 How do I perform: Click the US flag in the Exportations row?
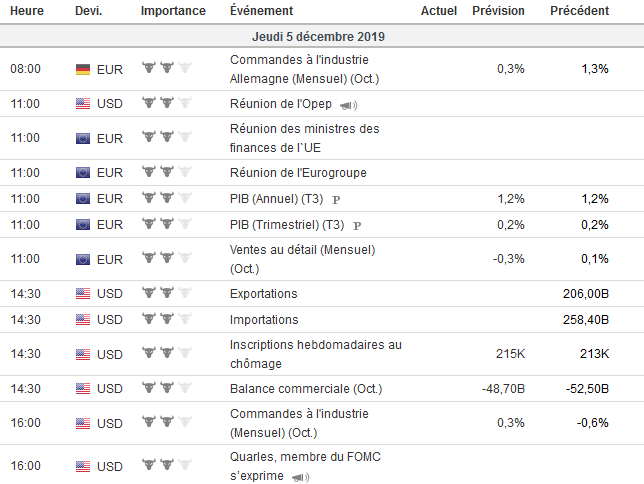pyautogui.click(x=83, y=294)
